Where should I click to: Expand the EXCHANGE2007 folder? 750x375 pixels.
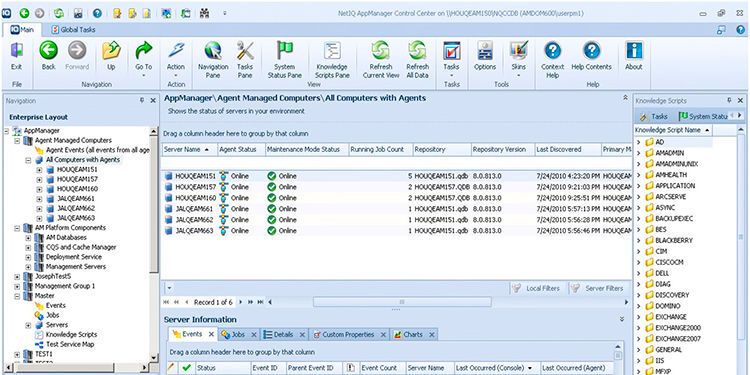pyautogui.click(x=638, y=339)
